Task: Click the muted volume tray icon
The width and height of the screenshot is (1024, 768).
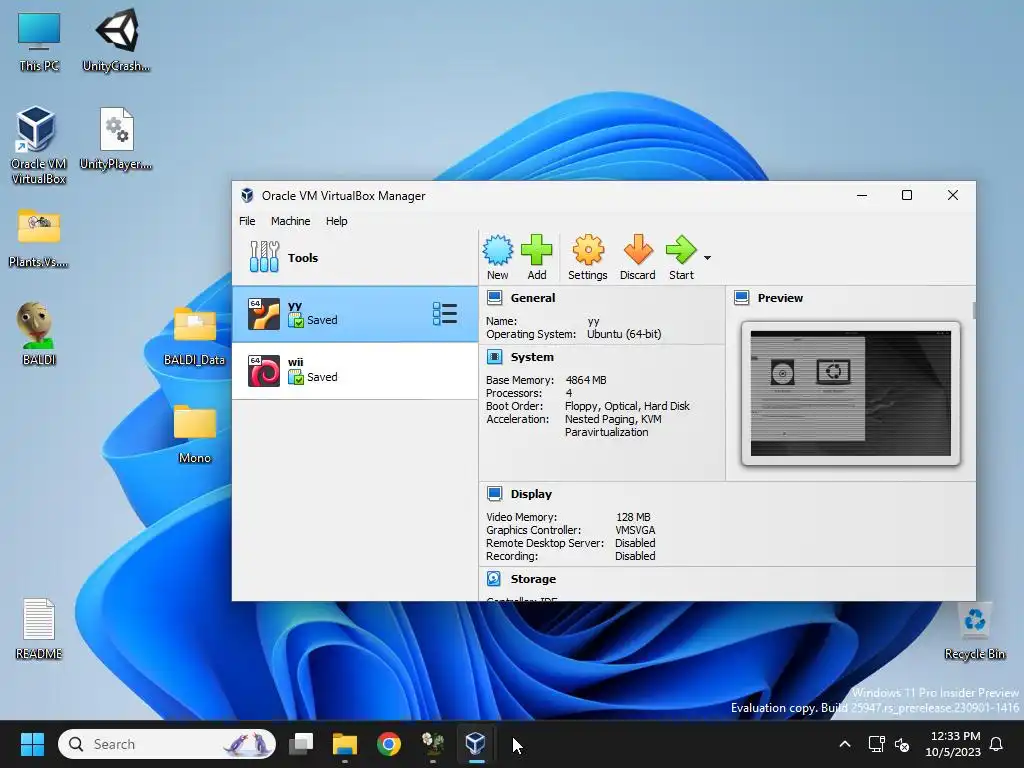Action: click(902, 744)
